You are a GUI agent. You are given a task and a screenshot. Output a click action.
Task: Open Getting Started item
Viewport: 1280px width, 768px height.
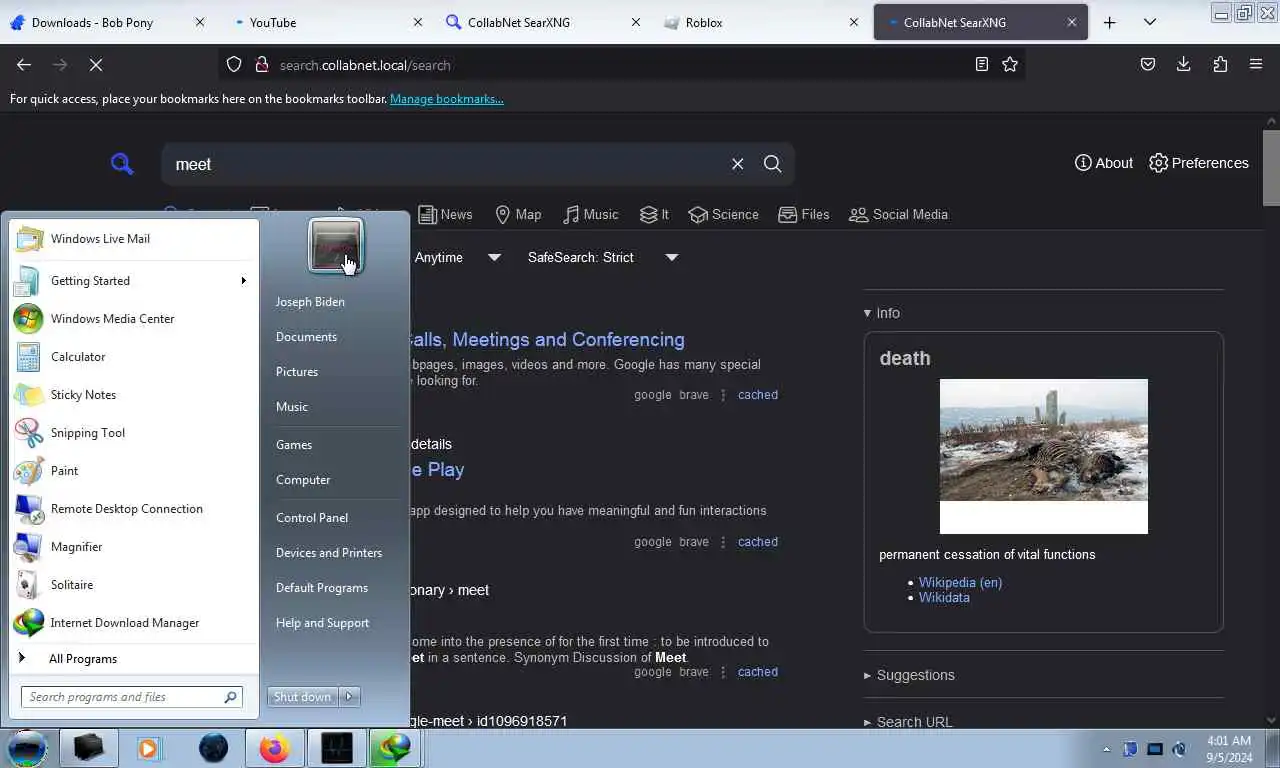(134, 281)
